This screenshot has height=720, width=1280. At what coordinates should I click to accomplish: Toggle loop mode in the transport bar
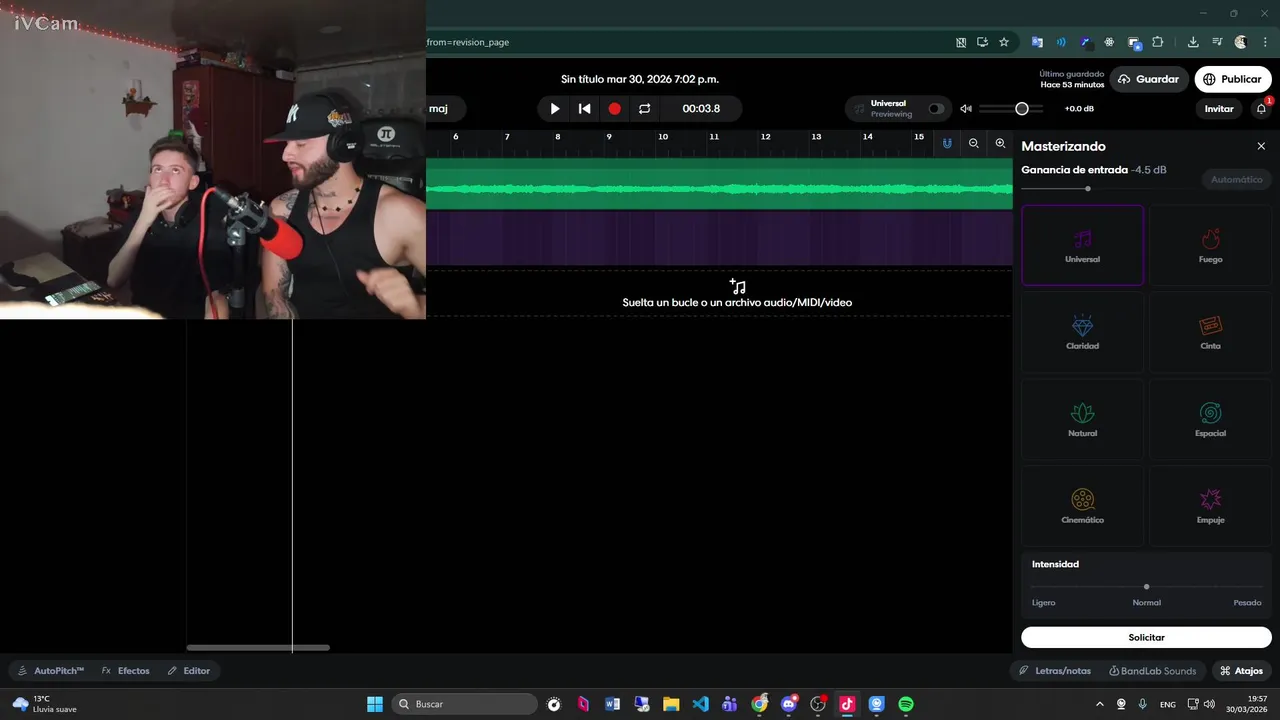644,109
